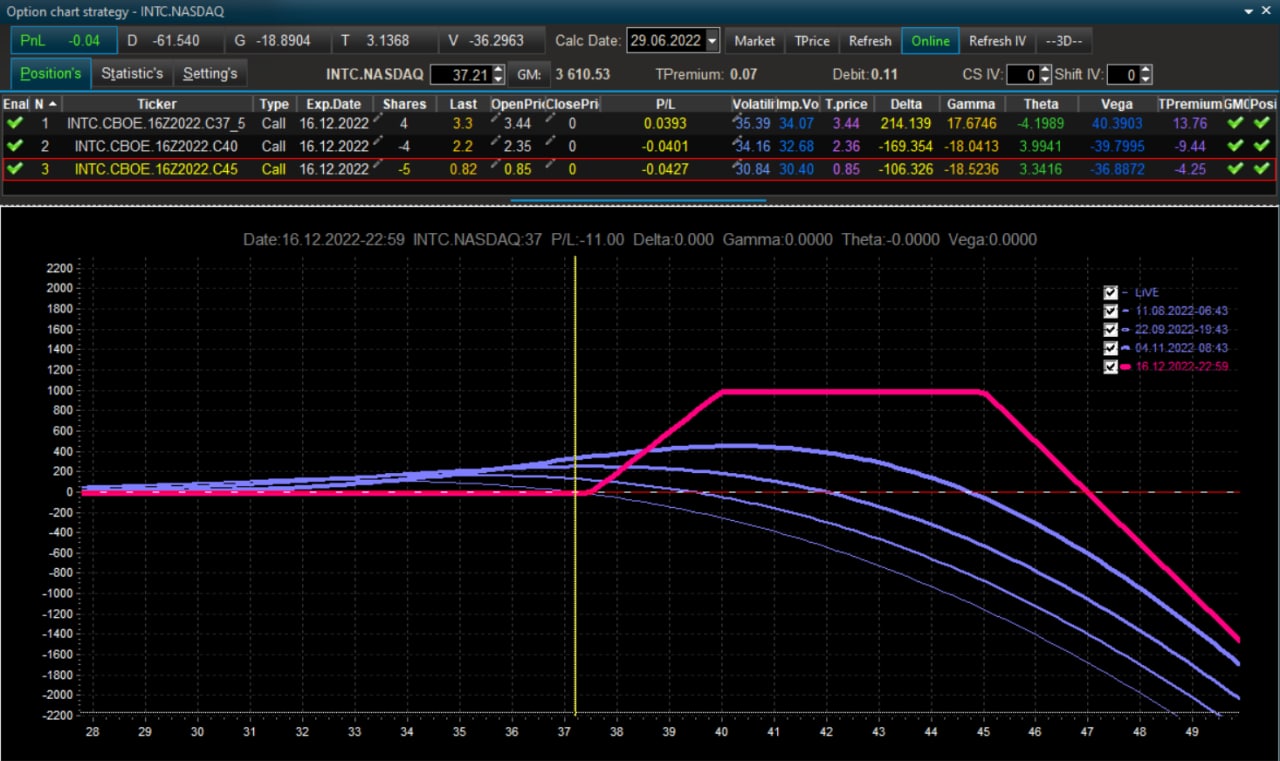Viewport: 1280px width, 761px height.
Task: Click volatility edit pencil for C37_5 row
Action: coord(737,118)
